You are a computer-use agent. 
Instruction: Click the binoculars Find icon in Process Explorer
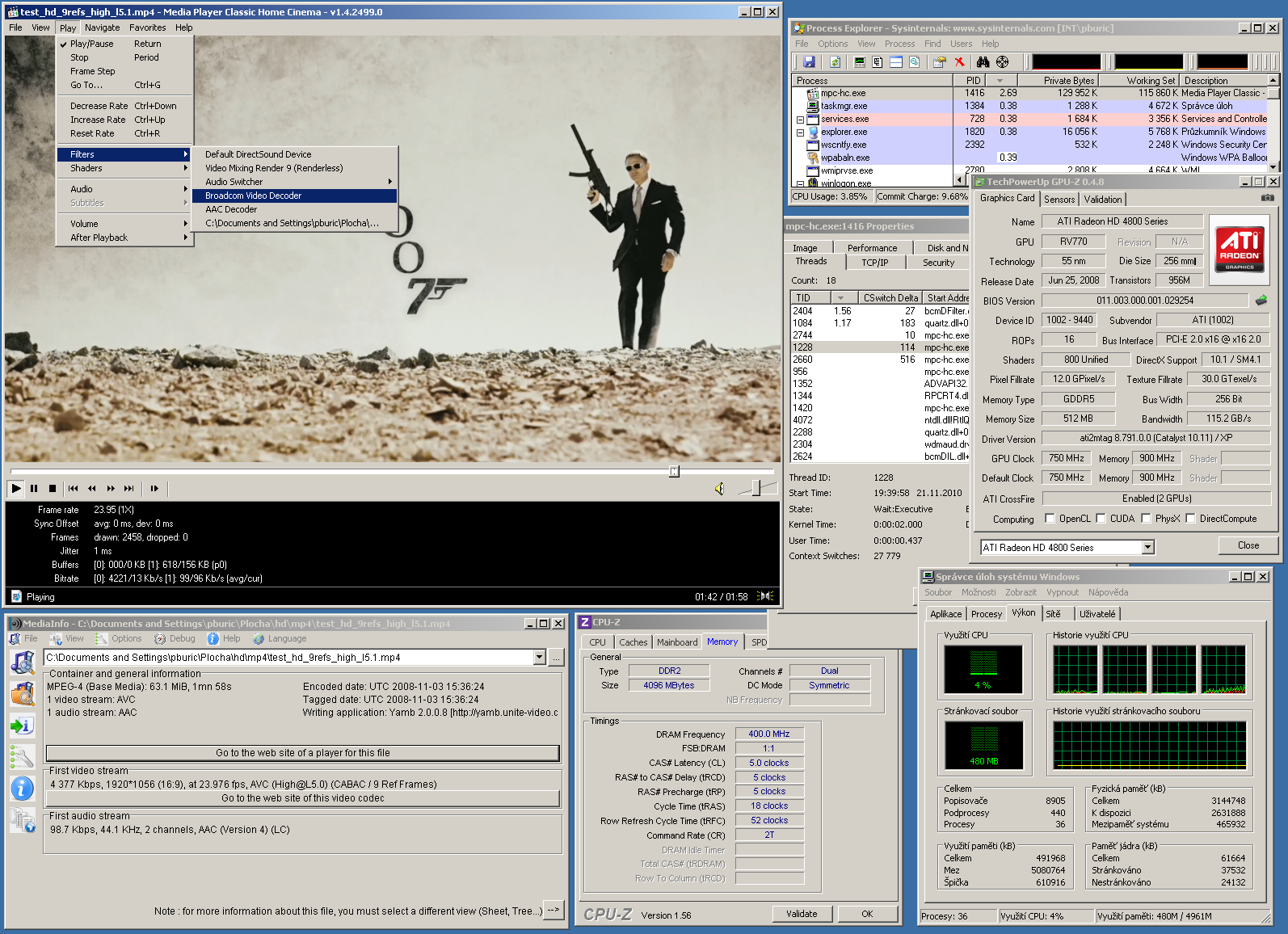pos(983,62)
